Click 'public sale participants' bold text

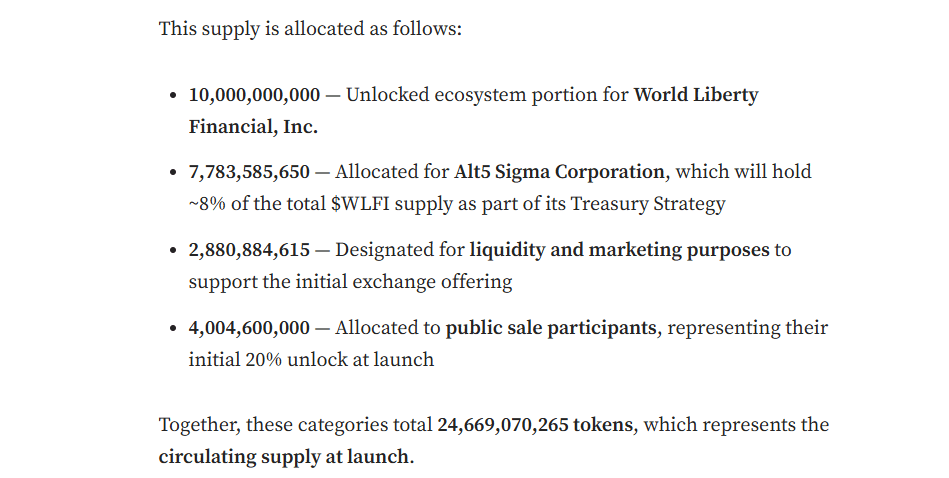pyautogui.click(x=551, y=328)
